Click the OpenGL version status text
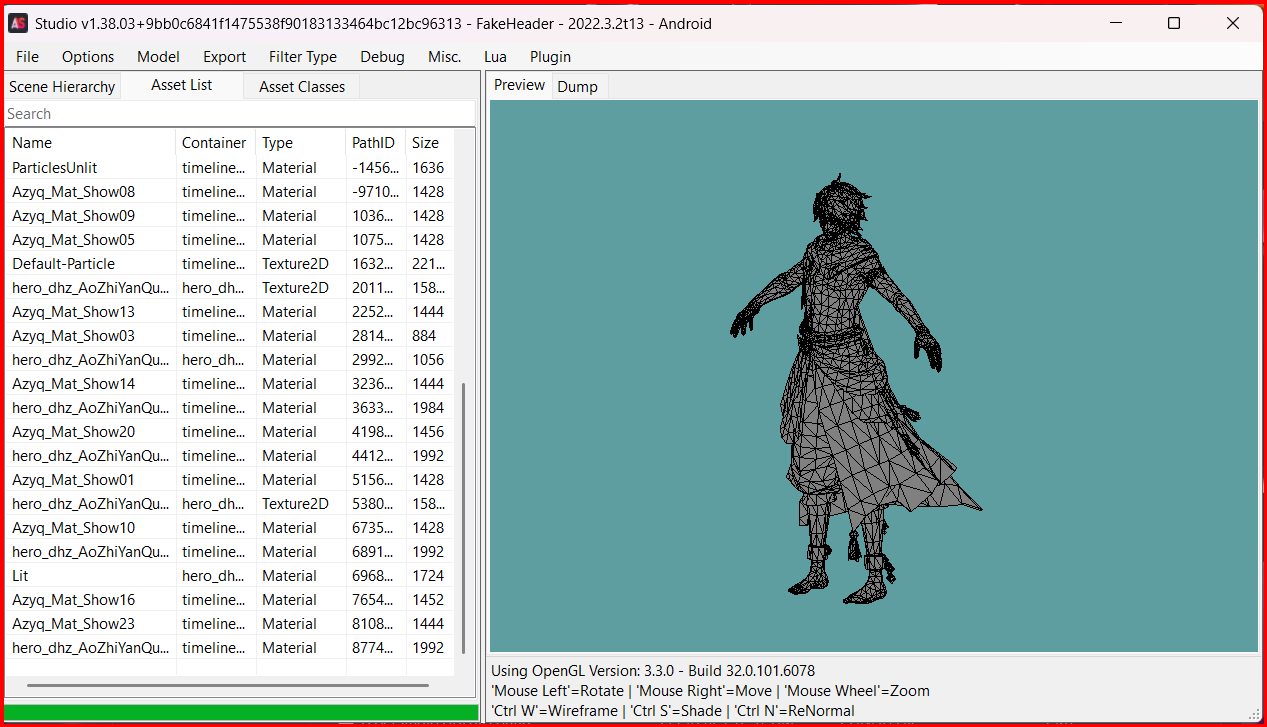The height and width of the screenshot is (727, 1267). pos(653,671)
